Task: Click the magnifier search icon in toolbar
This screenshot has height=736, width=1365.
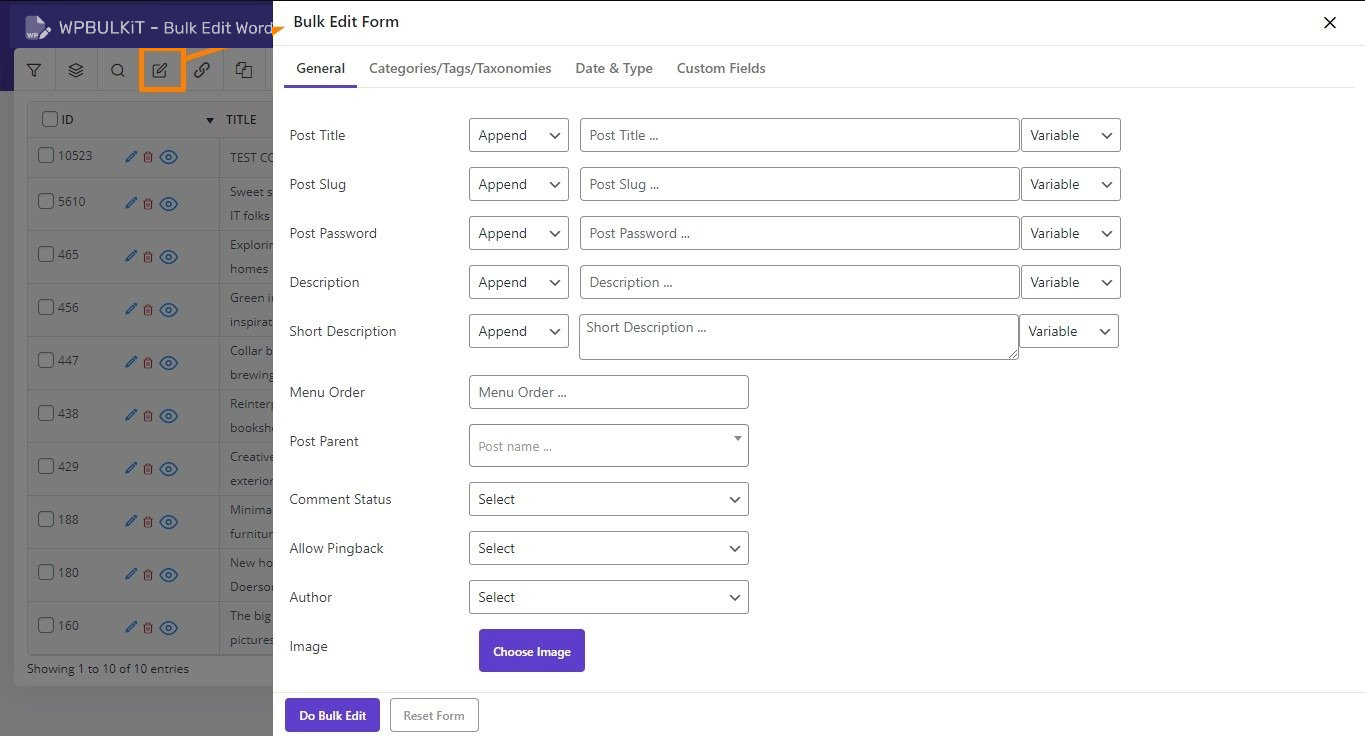Action: pos(118,71)
